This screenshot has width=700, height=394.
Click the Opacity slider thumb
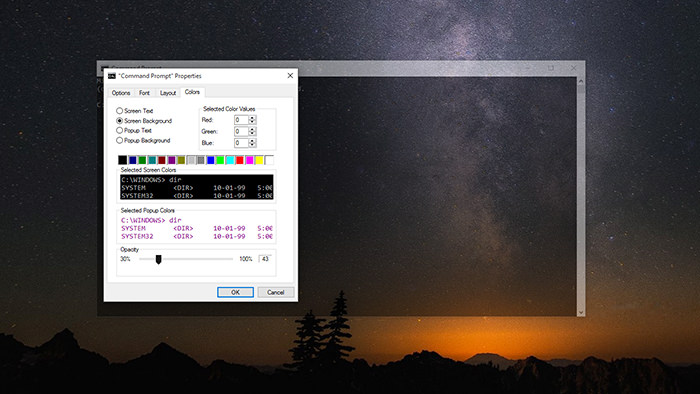tap(158, 259)
